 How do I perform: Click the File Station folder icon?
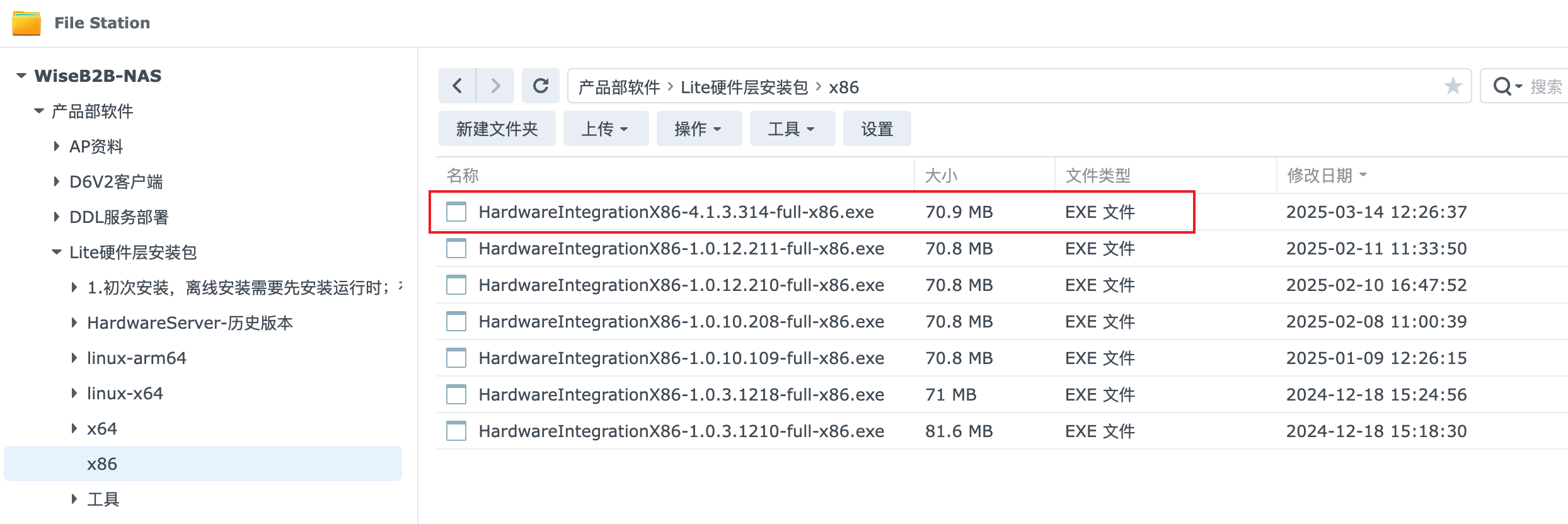26,23
